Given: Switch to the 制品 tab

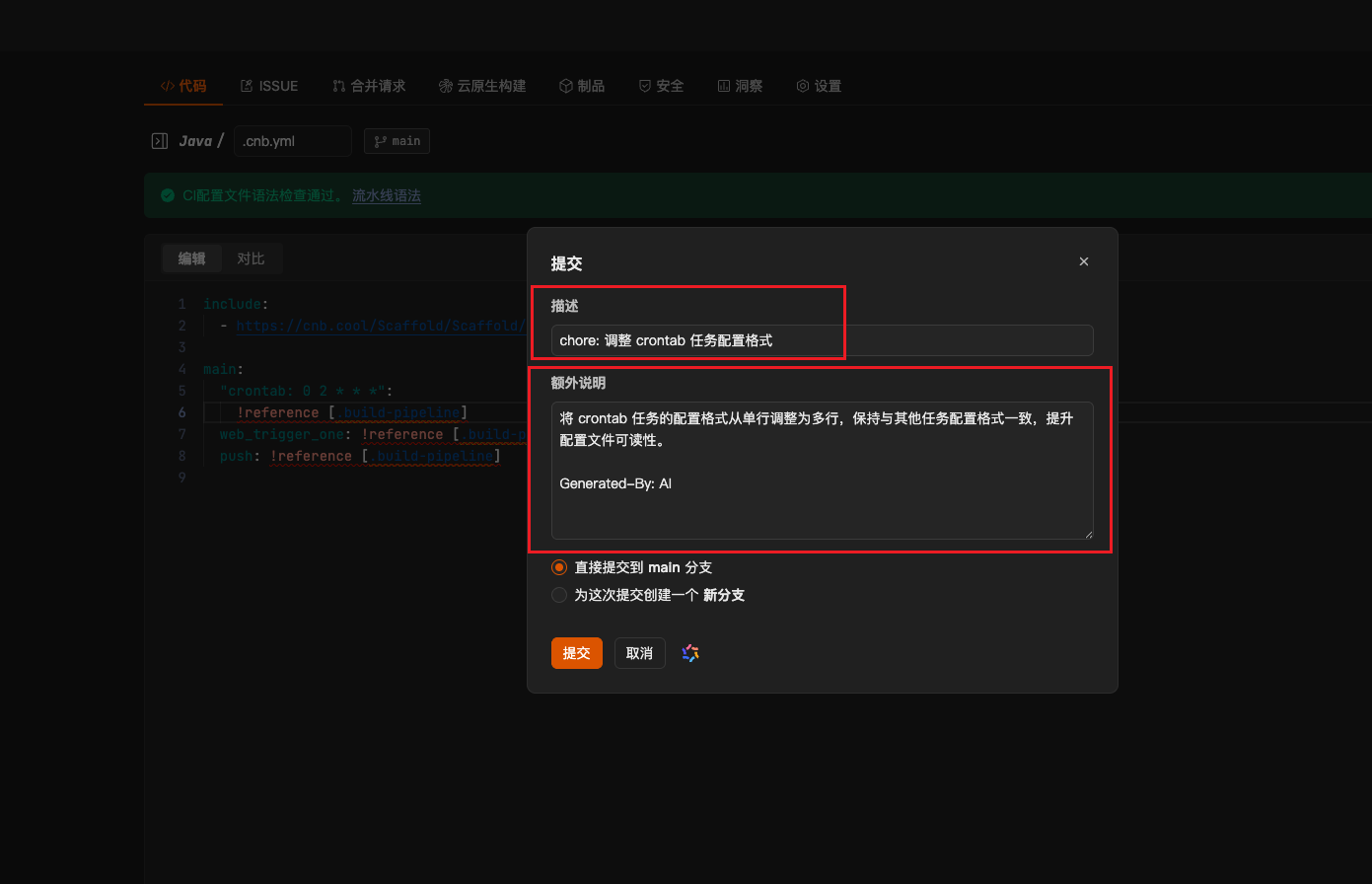Looking at the screenshot, I should click(x=582, y=86).
